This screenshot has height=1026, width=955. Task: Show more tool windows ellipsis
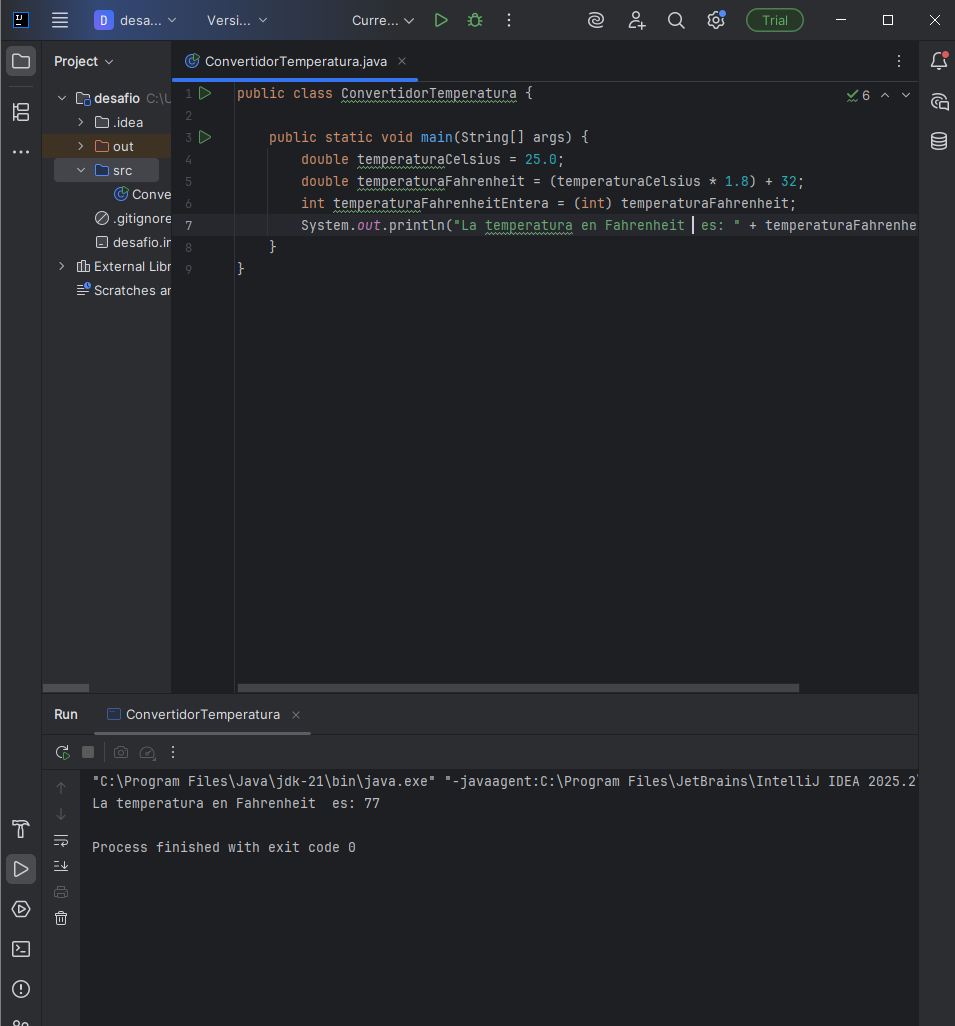[21, 152]
